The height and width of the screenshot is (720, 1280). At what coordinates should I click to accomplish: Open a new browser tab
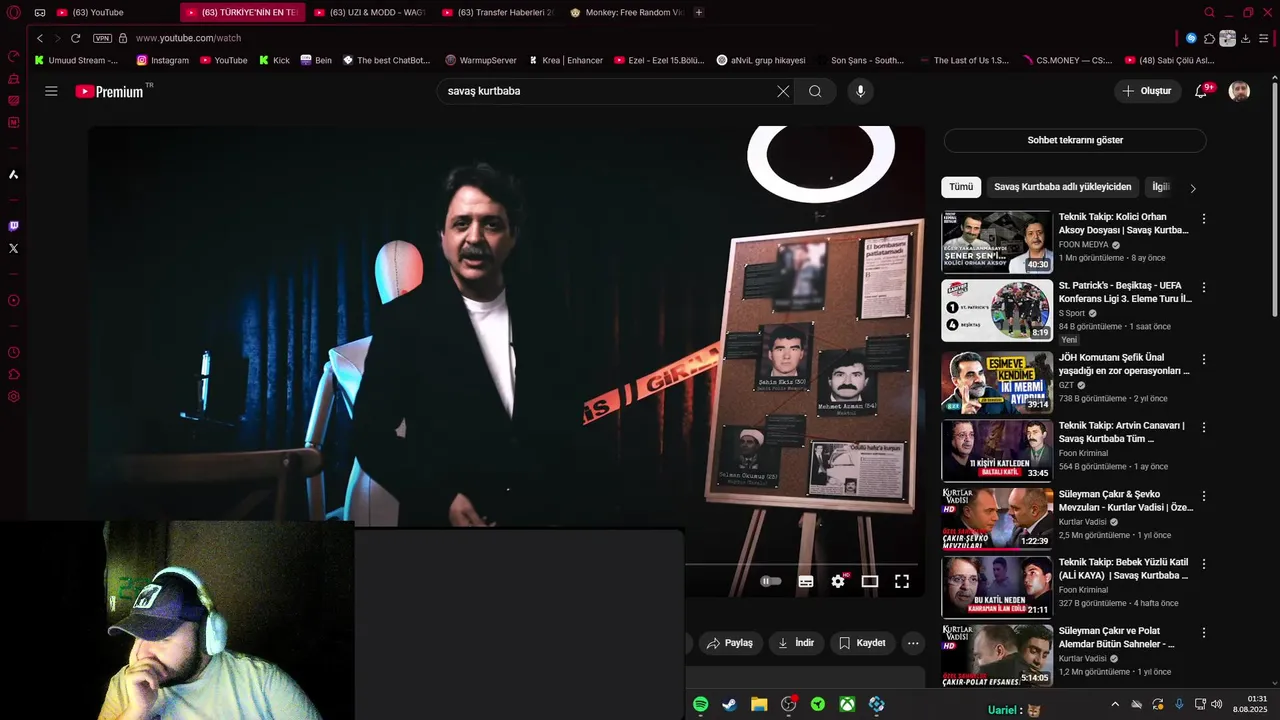pos(698,13)
